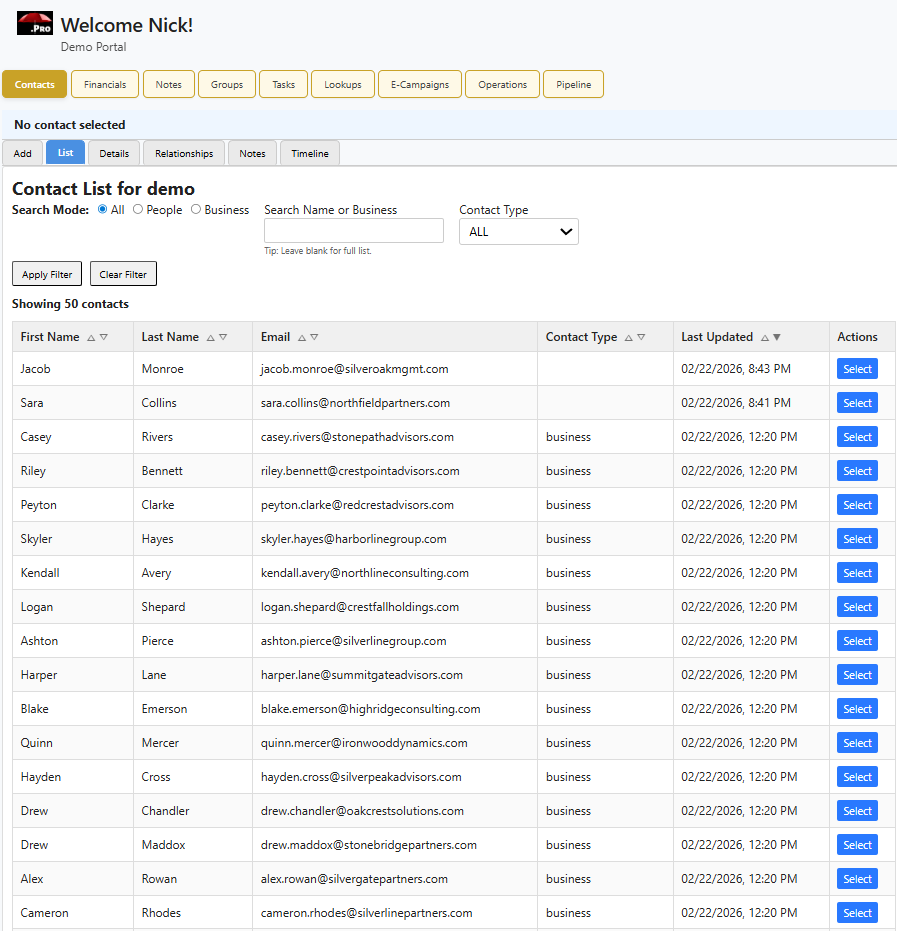Open the Groups main tab
Viewport: 897px width, 931px height.
tap(227, 84)
